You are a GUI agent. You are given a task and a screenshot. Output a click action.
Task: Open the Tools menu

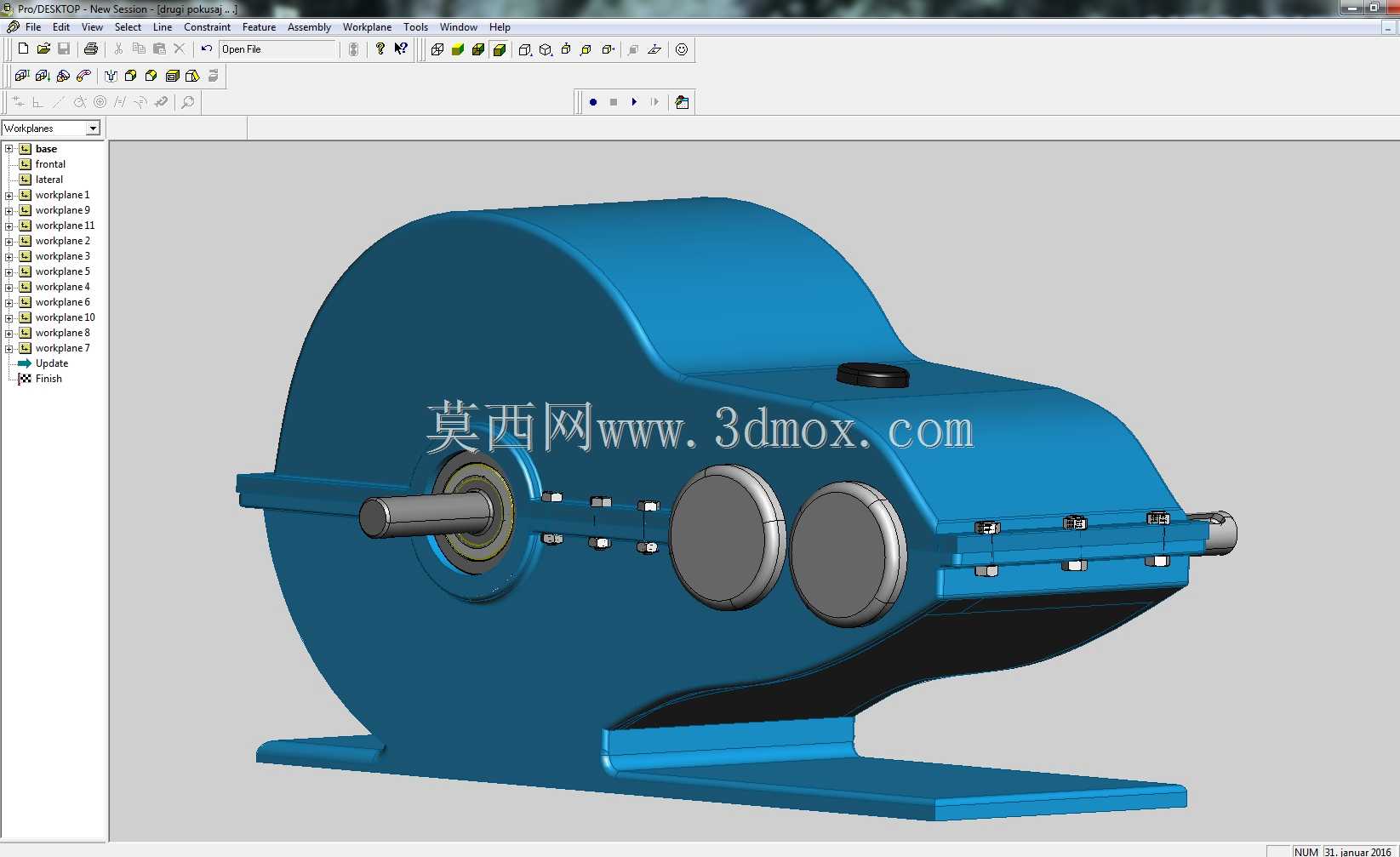click(x=415, y=27)
